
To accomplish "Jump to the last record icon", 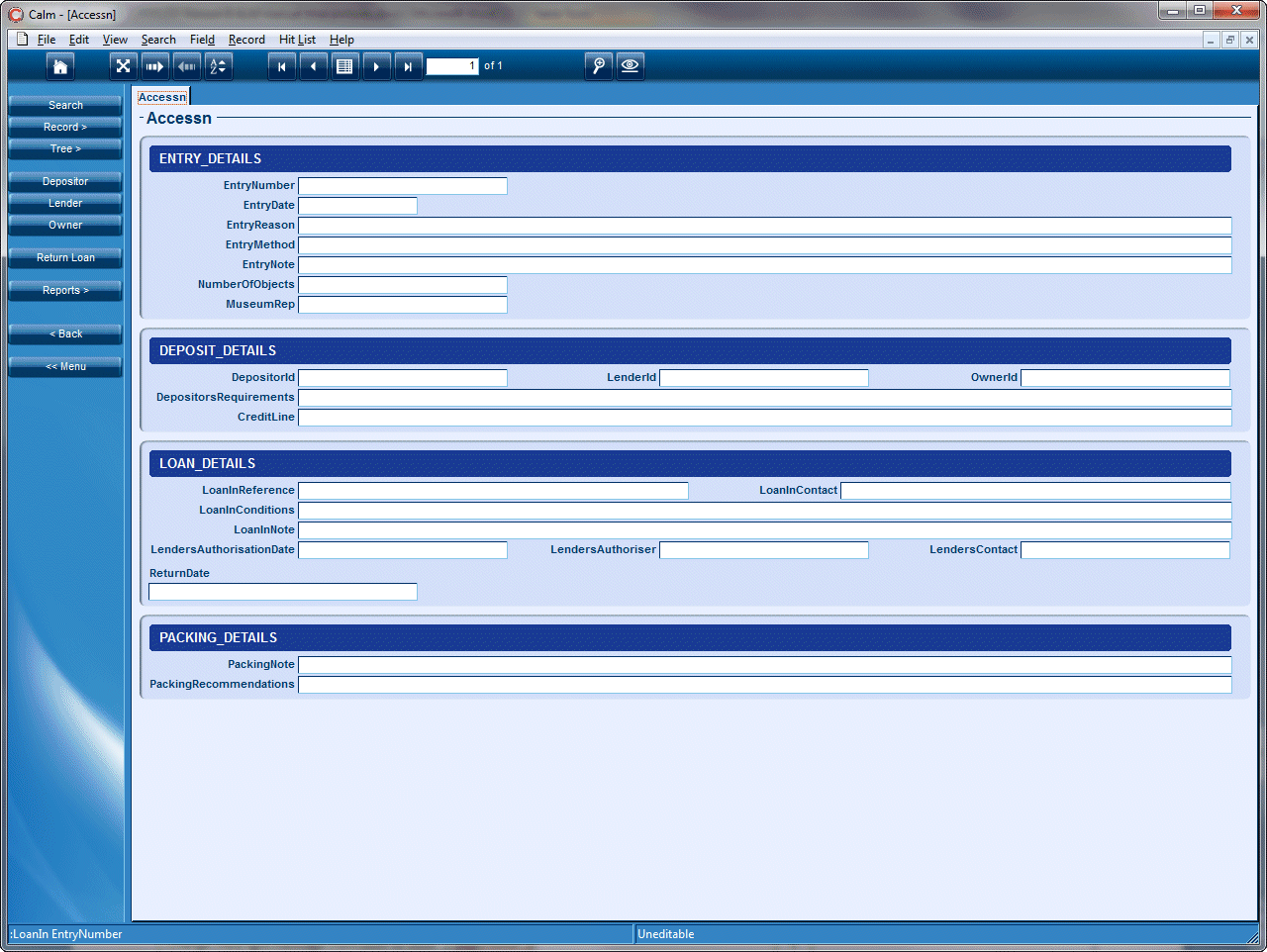I will pyautogui.click(x=408, y=65).
